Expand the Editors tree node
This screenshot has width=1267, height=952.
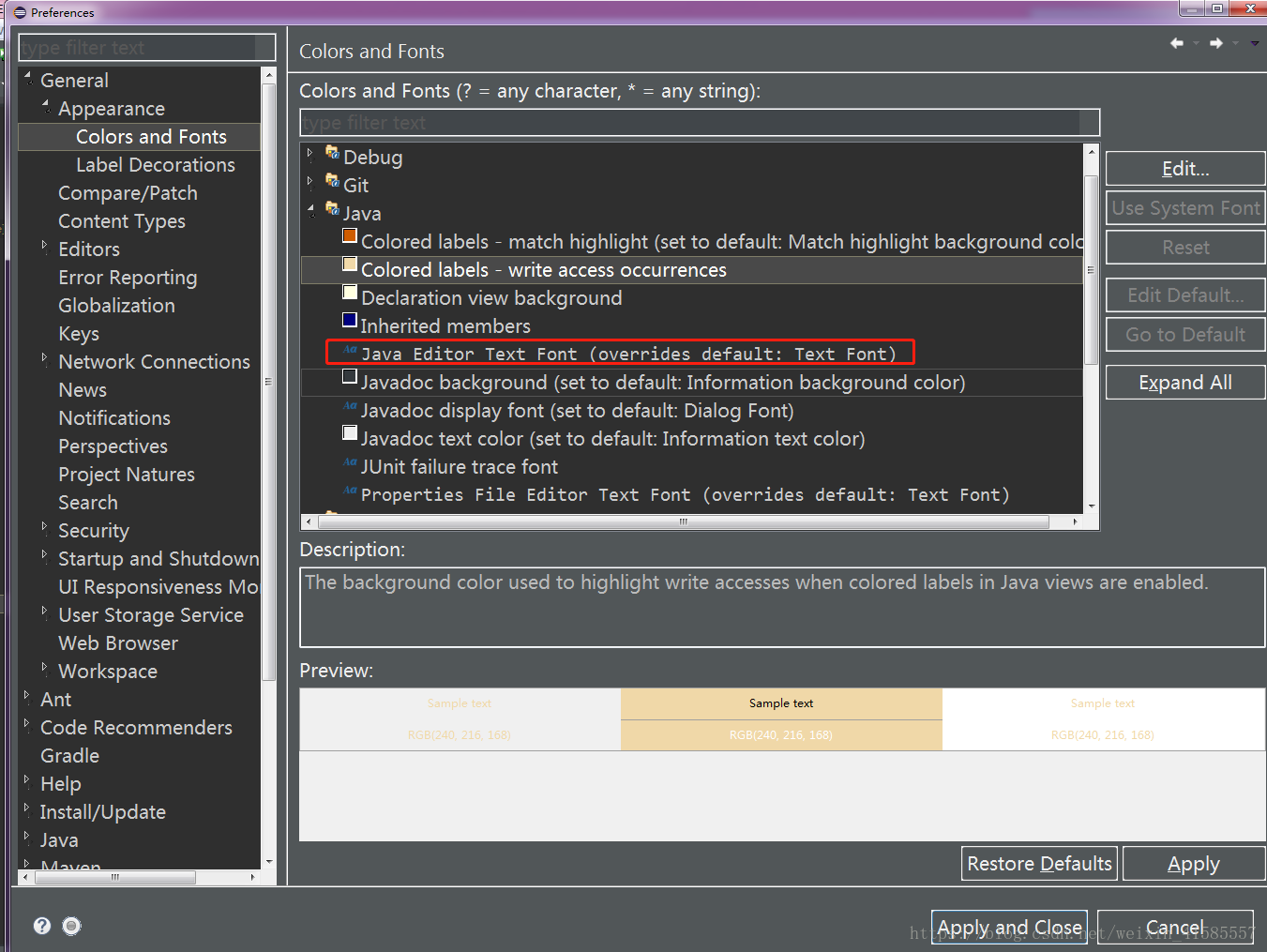pyautogui.click(x=44, y=246)
